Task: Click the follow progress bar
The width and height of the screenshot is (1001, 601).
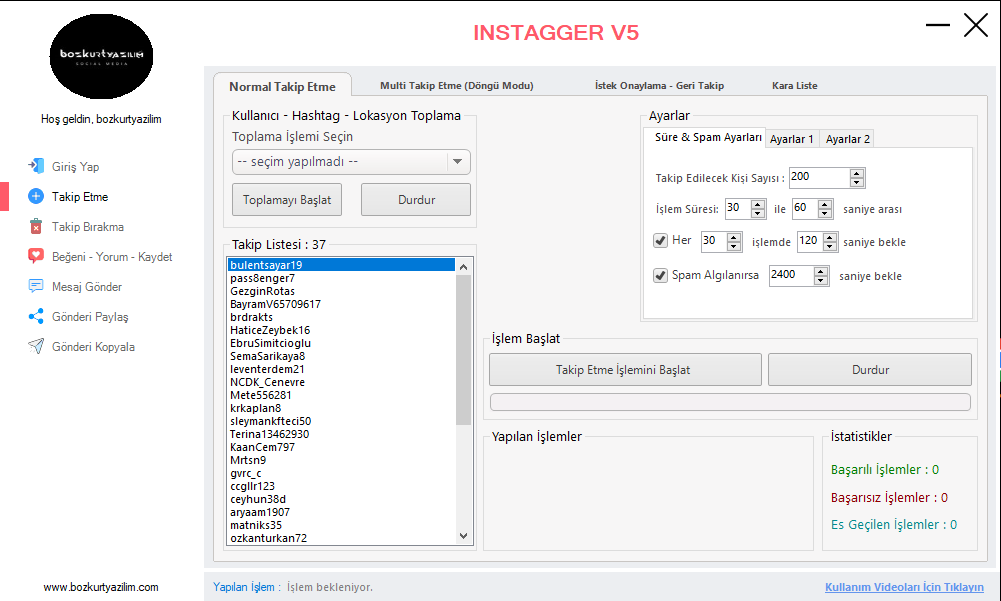Action: tap(730, 402)
